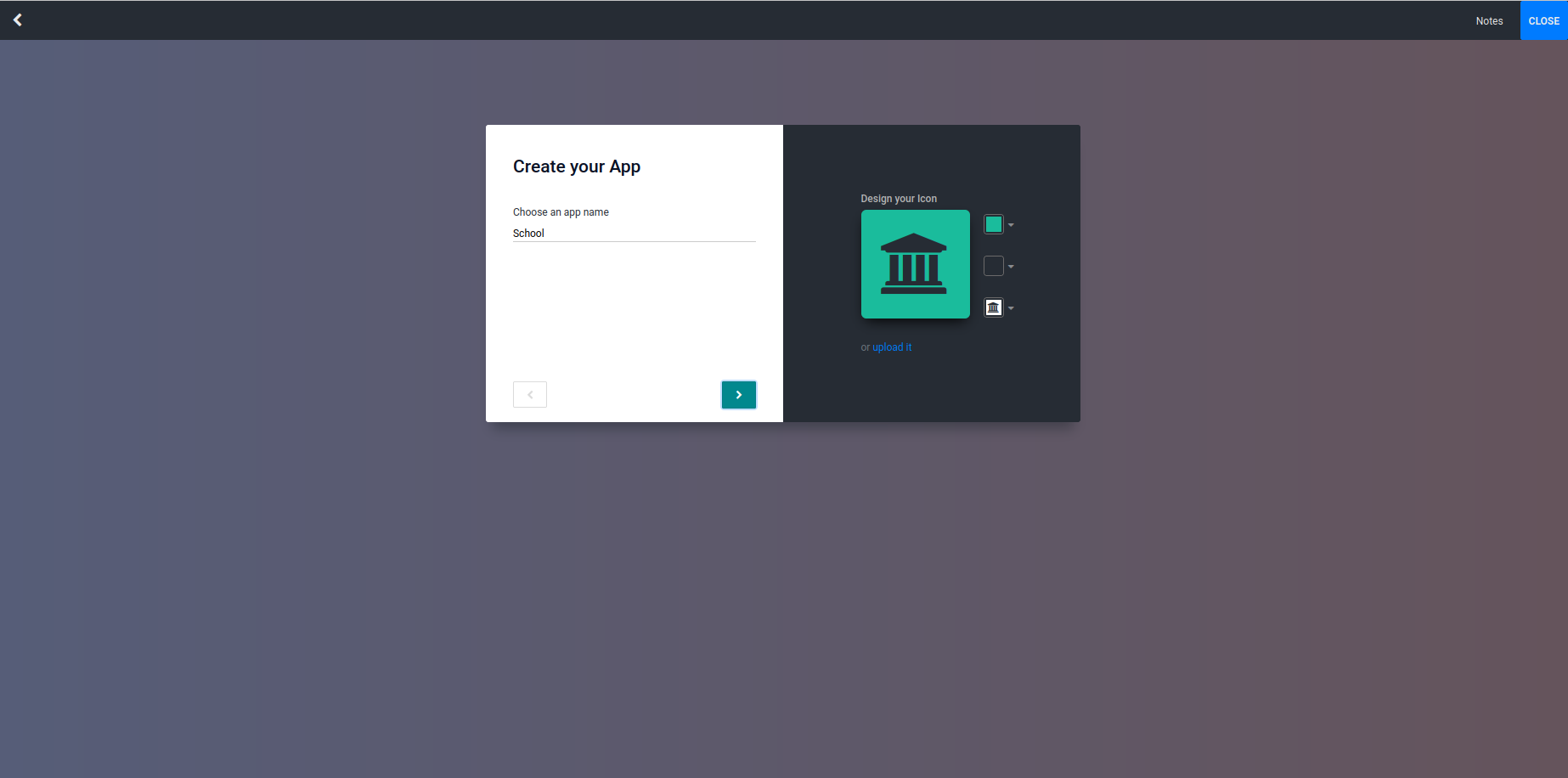Open the dark icon color picker
Viewport: 1568px width, 778px height.
pos(993,266)
